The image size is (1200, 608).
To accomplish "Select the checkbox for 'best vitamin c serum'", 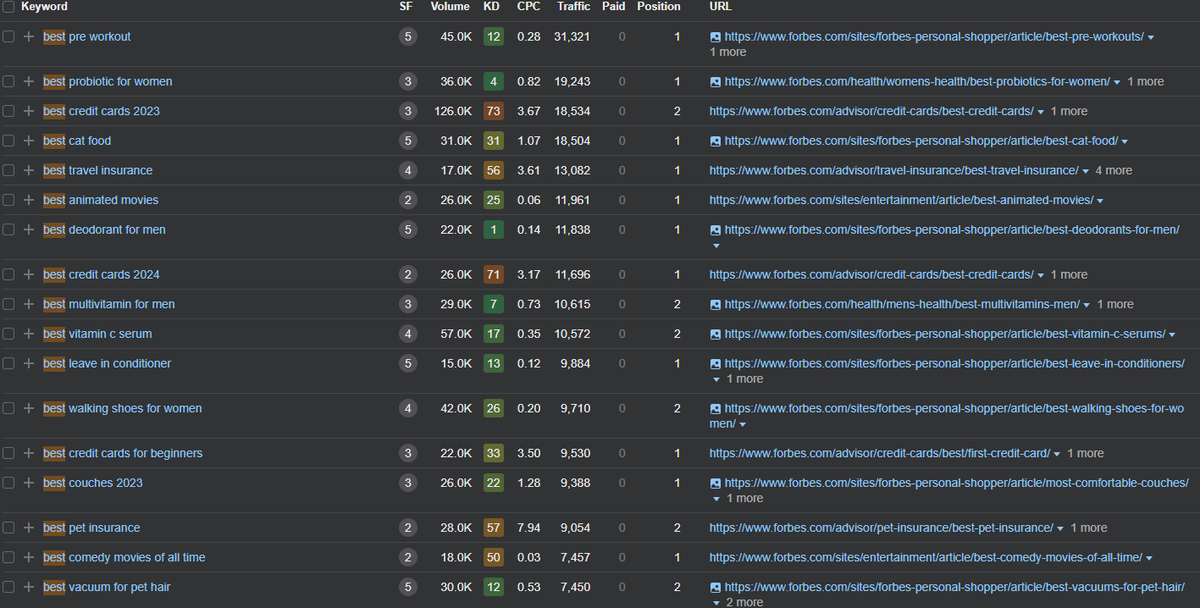I will [x=8, y=334].
